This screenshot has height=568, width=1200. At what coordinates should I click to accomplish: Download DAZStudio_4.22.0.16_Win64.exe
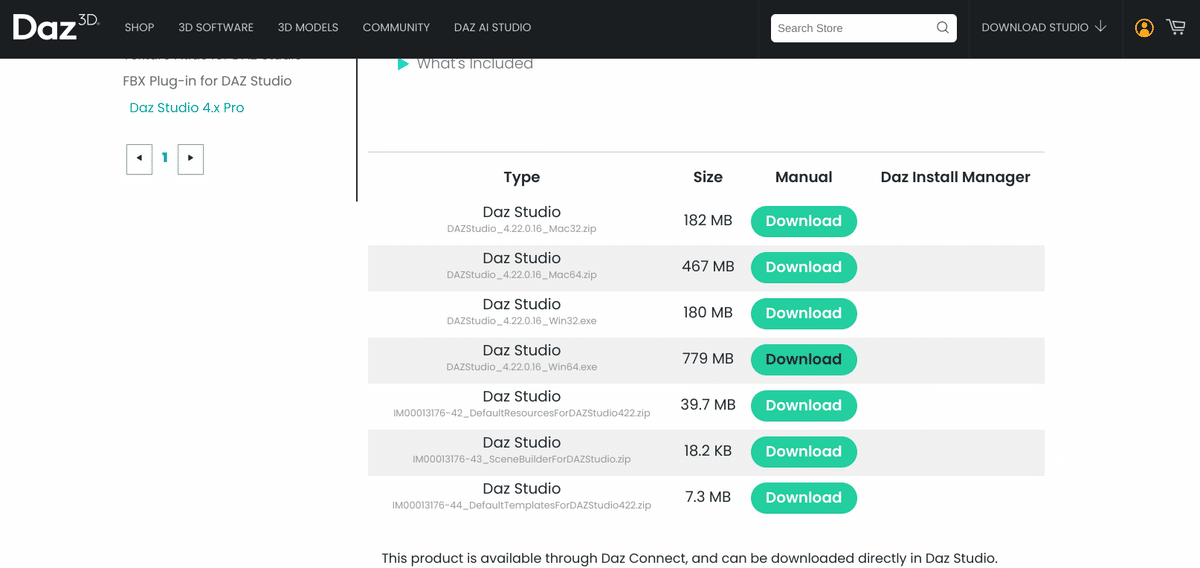803,359
